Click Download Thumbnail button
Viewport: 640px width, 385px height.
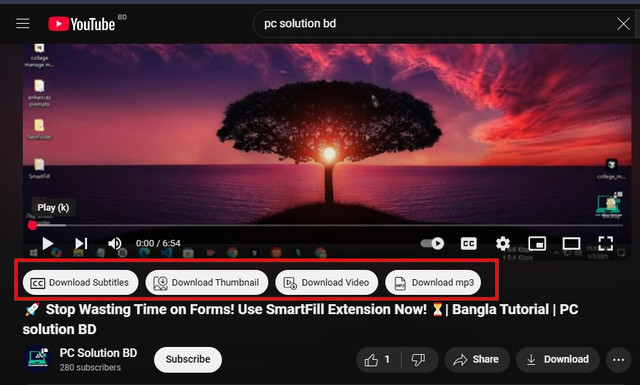click(207, 283)
